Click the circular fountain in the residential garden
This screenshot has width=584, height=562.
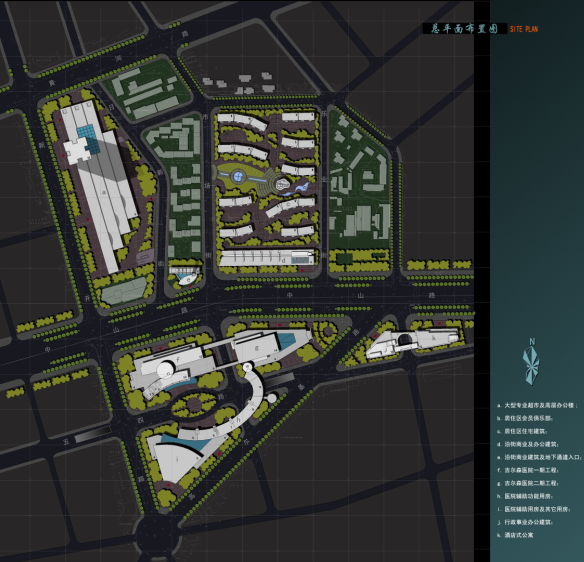238,176
